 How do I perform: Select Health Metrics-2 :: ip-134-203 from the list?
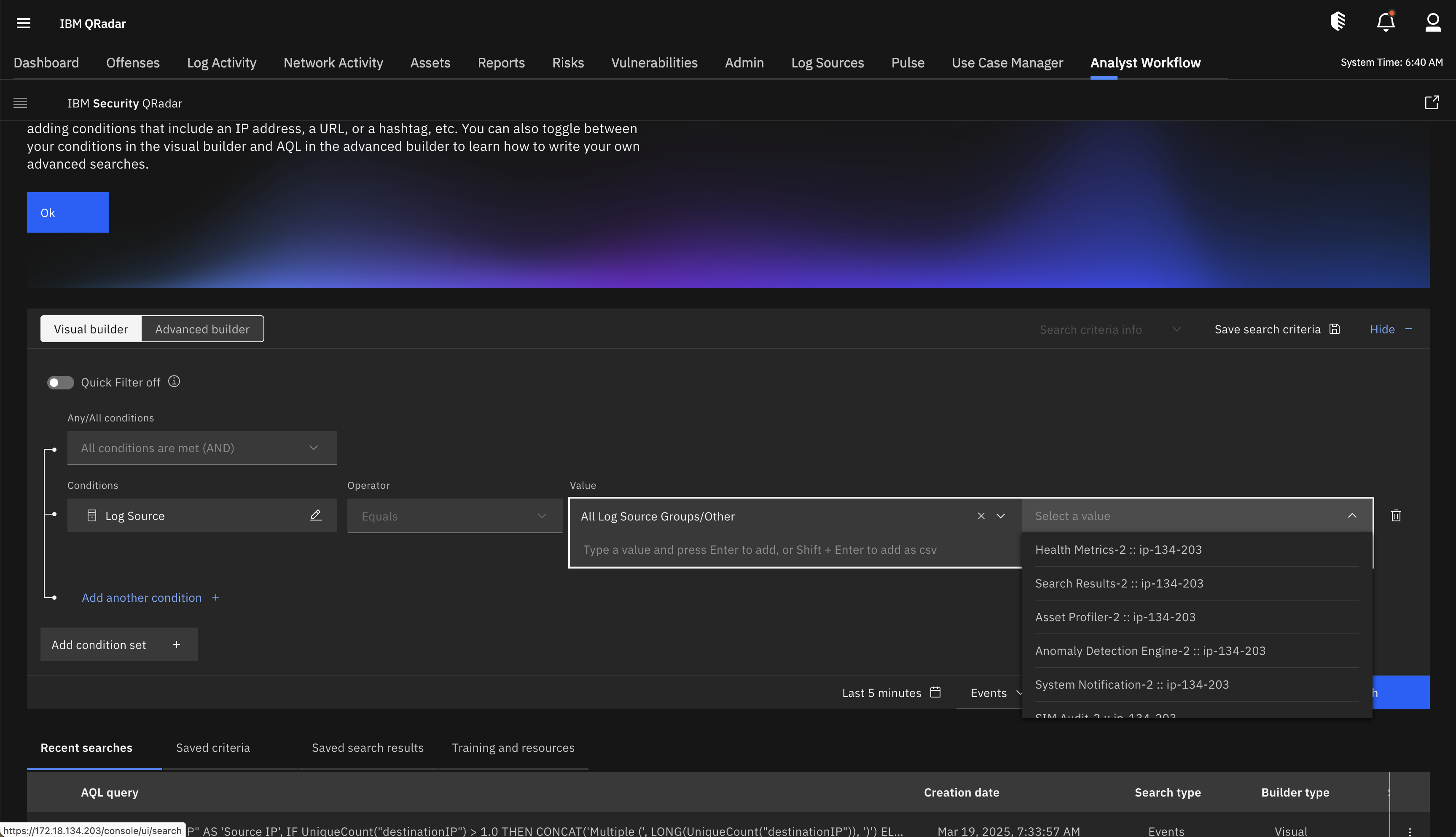point(1118,549)
